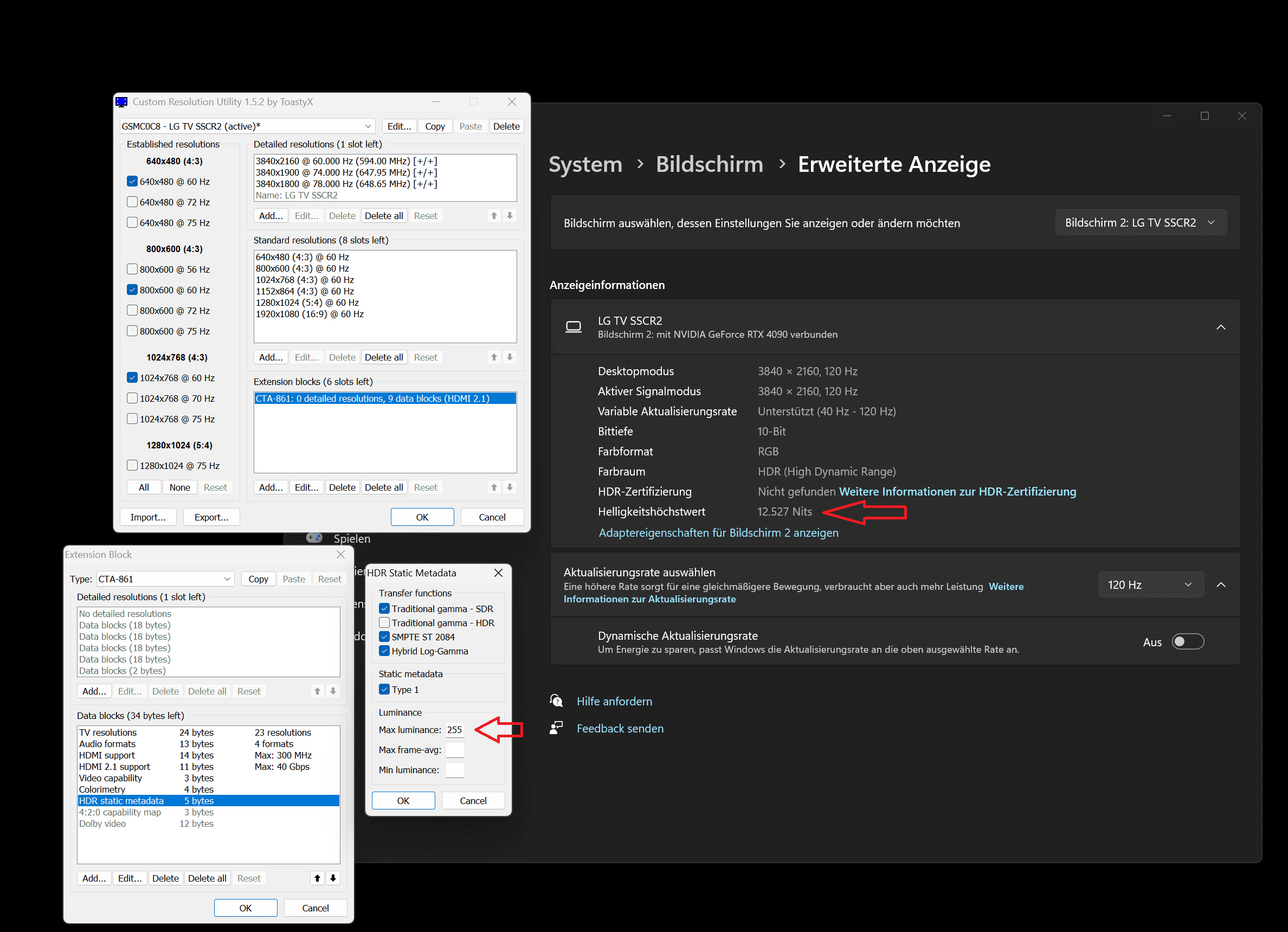Collapse the LG TV SSCR2 info section

pos(1221,327)
